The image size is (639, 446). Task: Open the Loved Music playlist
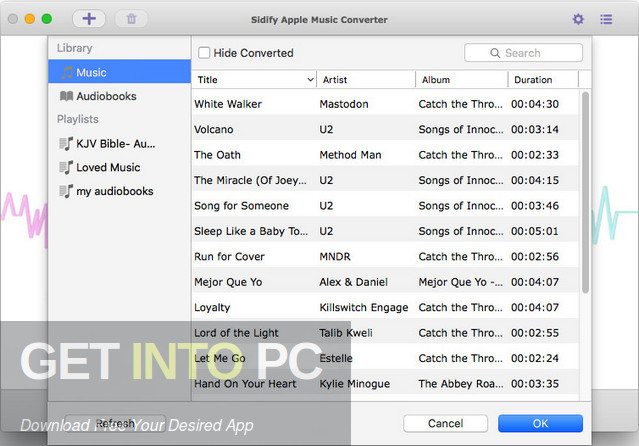(x=119, y=167)
